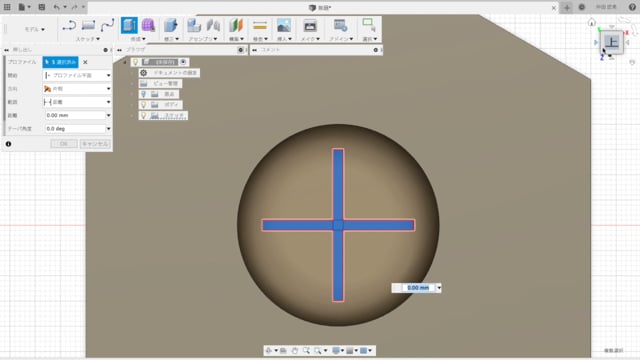Toggle lightbulb visibility of the 原点 folder

coord(143,94)
